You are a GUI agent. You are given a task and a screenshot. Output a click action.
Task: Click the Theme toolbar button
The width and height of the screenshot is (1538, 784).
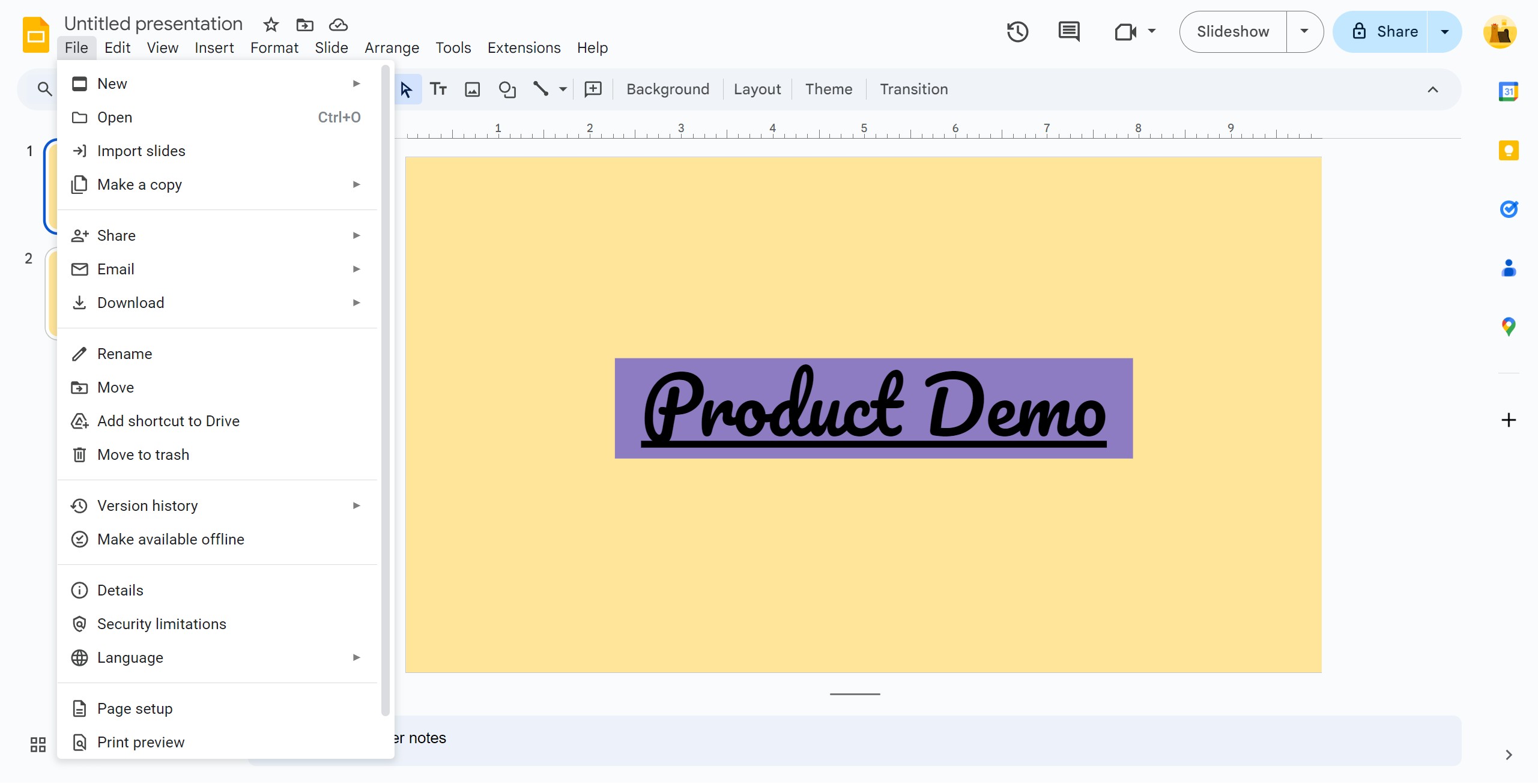tap(829, 89)
